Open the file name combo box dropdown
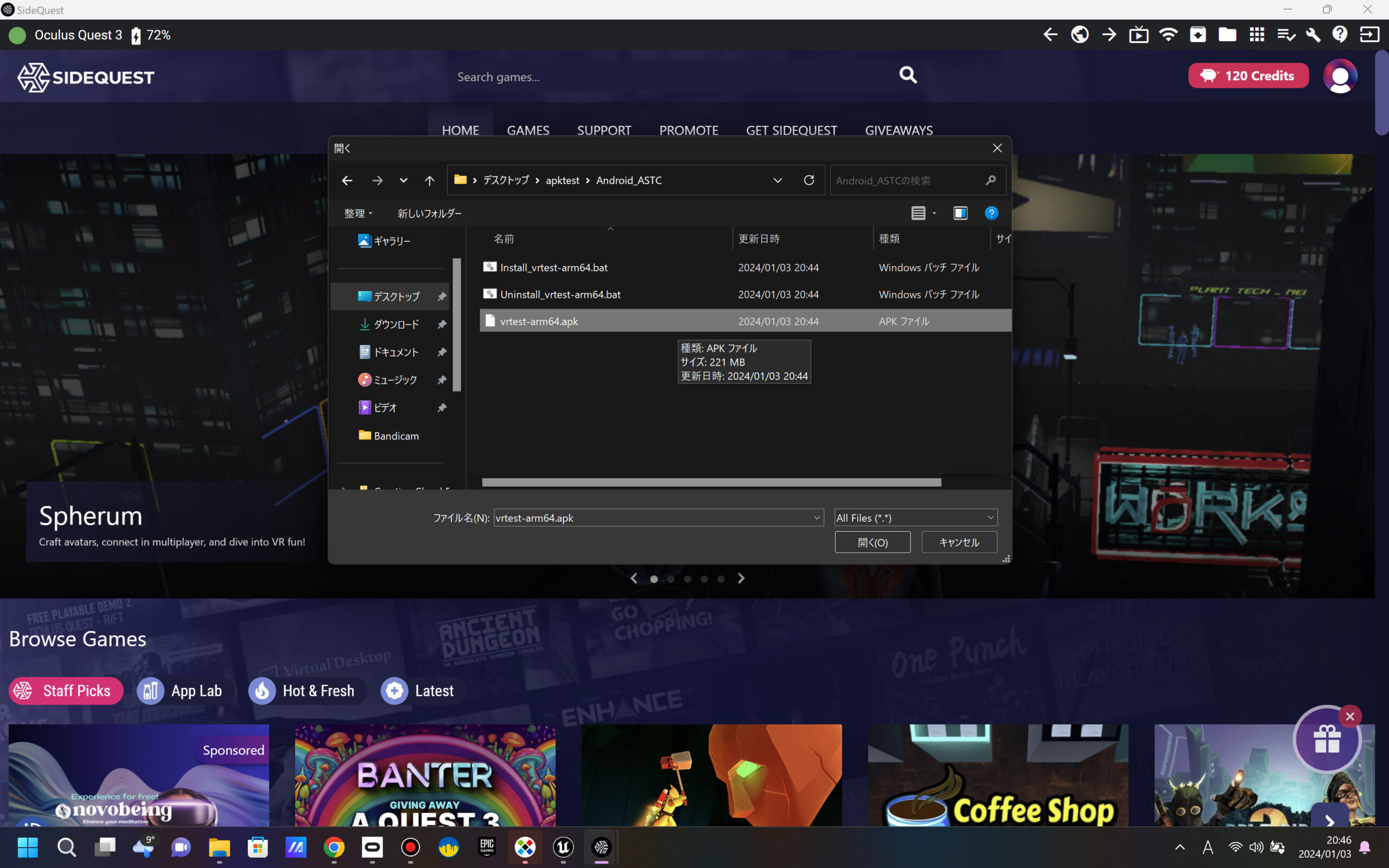The image size is (1389, 868). (x=817, y=518)
